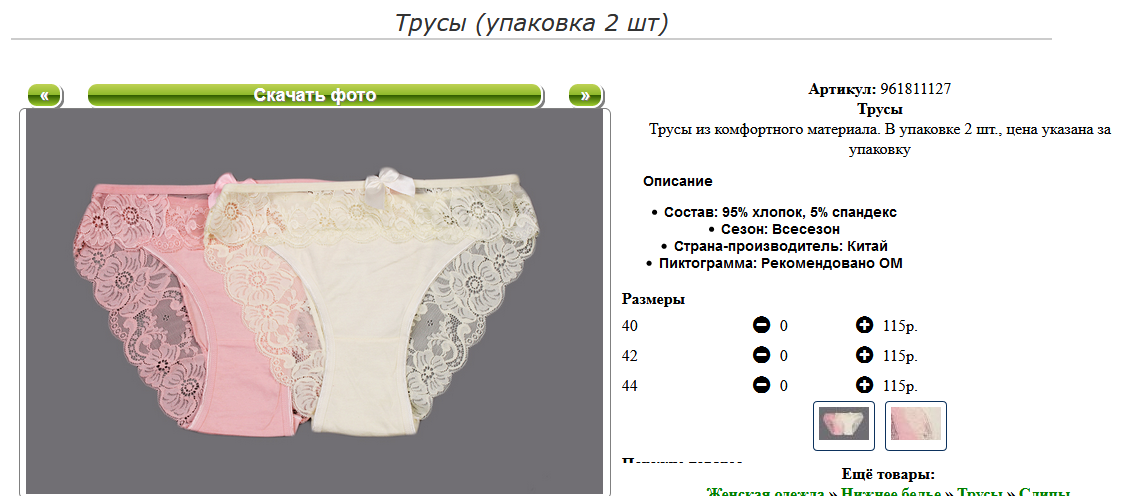Click quantity value for size 40

pyautogui.click(x=783, y=327)
